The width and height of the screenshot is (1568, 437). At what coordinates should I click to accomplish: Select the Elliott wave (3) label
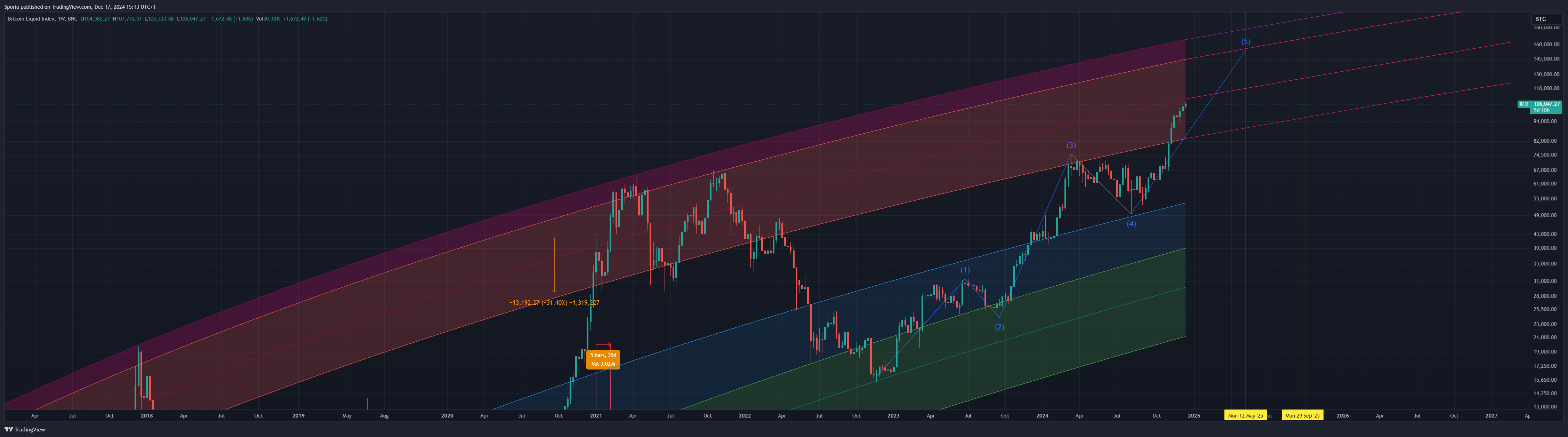(1071, 145)
